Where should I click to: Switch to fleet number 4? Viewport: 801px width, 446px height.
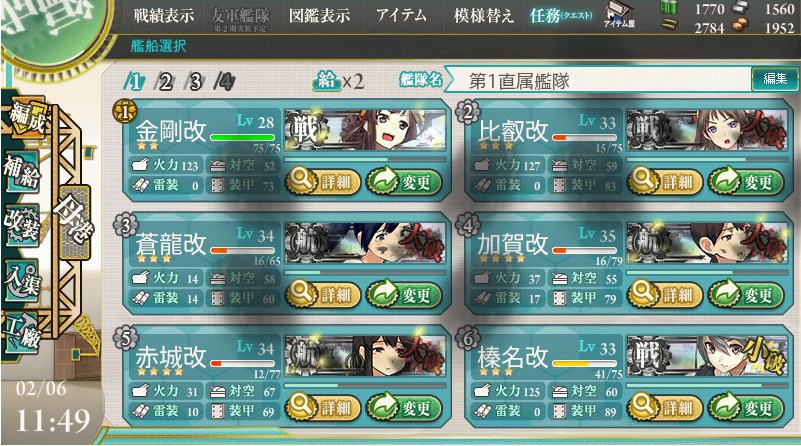(x=225, y=81)
